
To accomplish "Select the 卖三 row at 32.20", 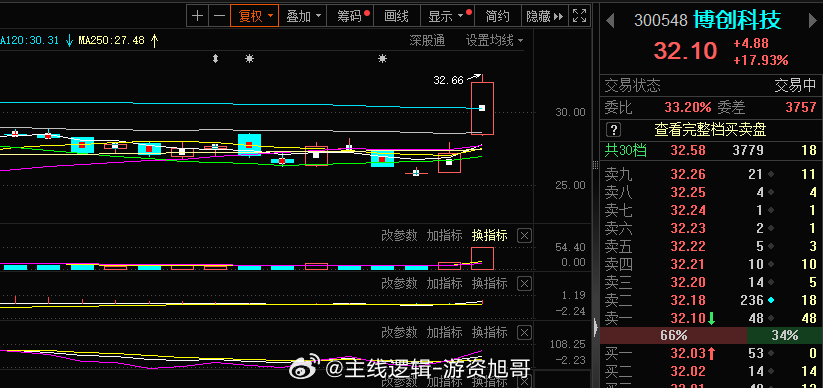I will point(711,282).
